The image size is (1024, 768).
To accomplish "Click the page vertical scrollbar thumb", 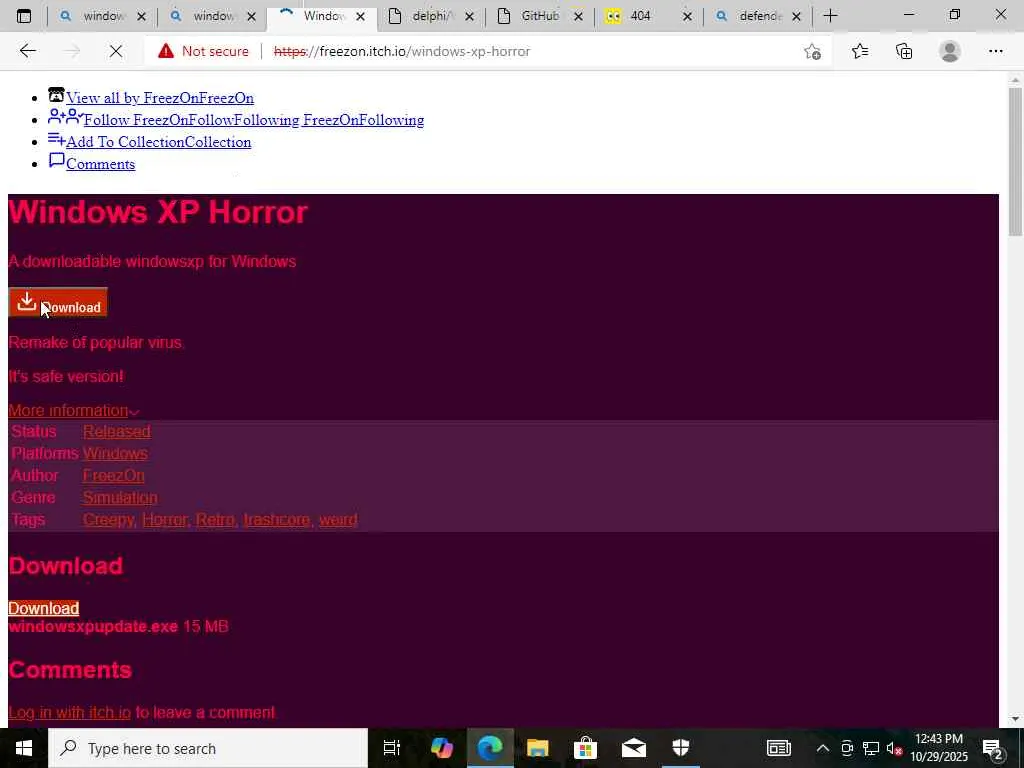I will 1015,161.
